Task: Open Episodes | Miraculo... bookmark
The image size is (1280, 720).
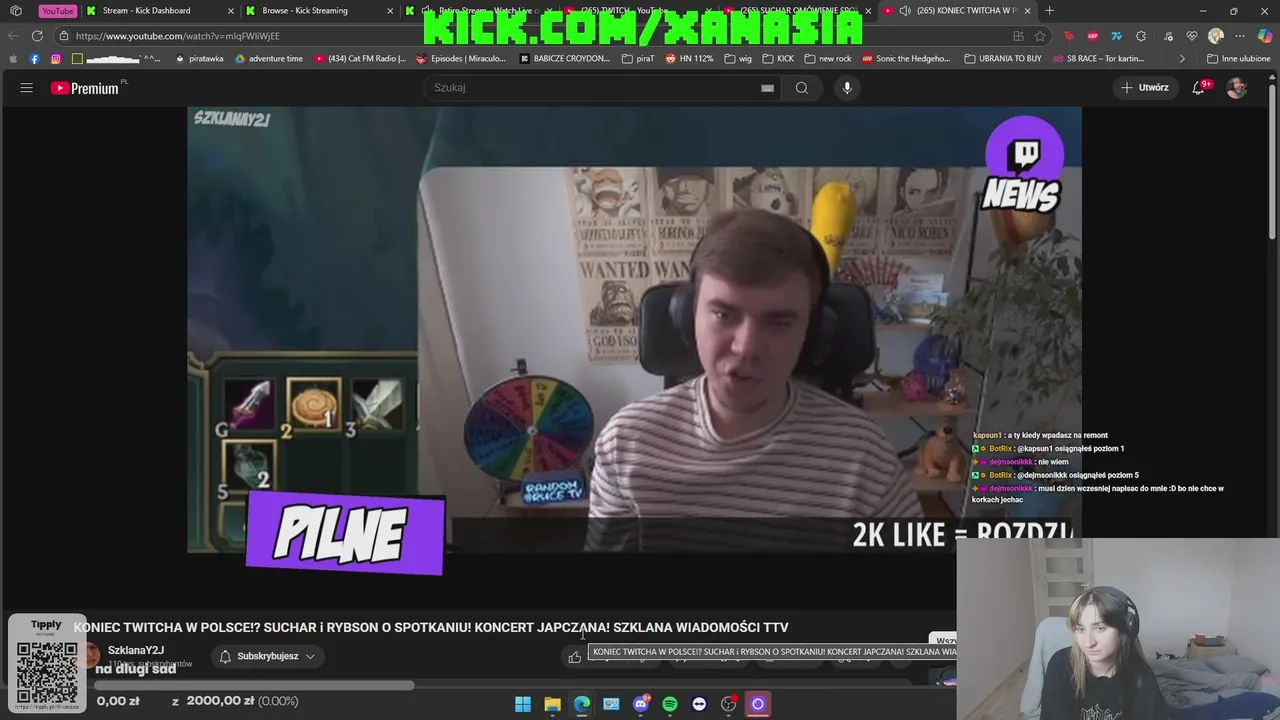Action: coord(461,59)
